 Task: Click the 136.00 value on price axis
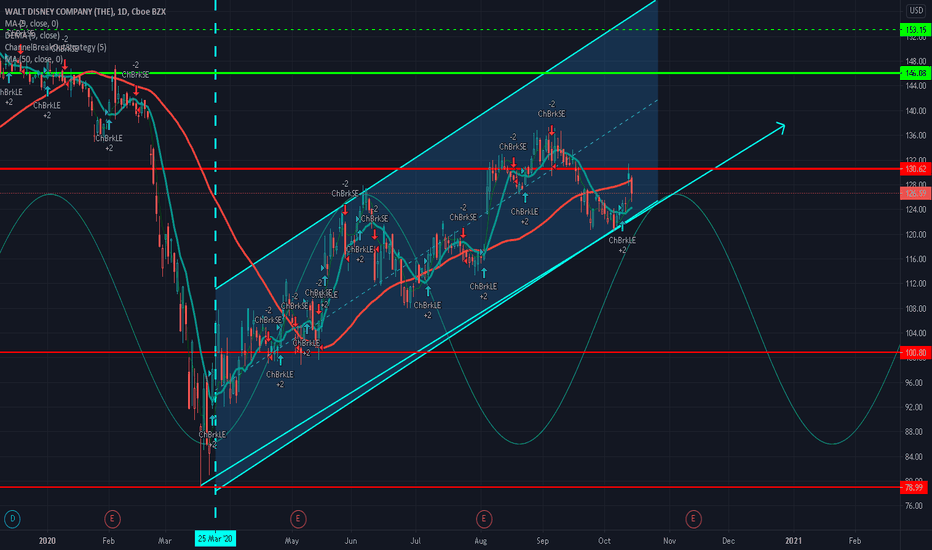point(915,136)
